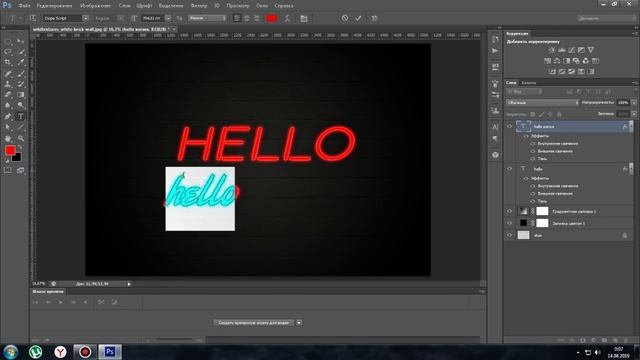Open the layer fill dropdown arrow
This screenshot has height=360, width=640.
[633, 114]
